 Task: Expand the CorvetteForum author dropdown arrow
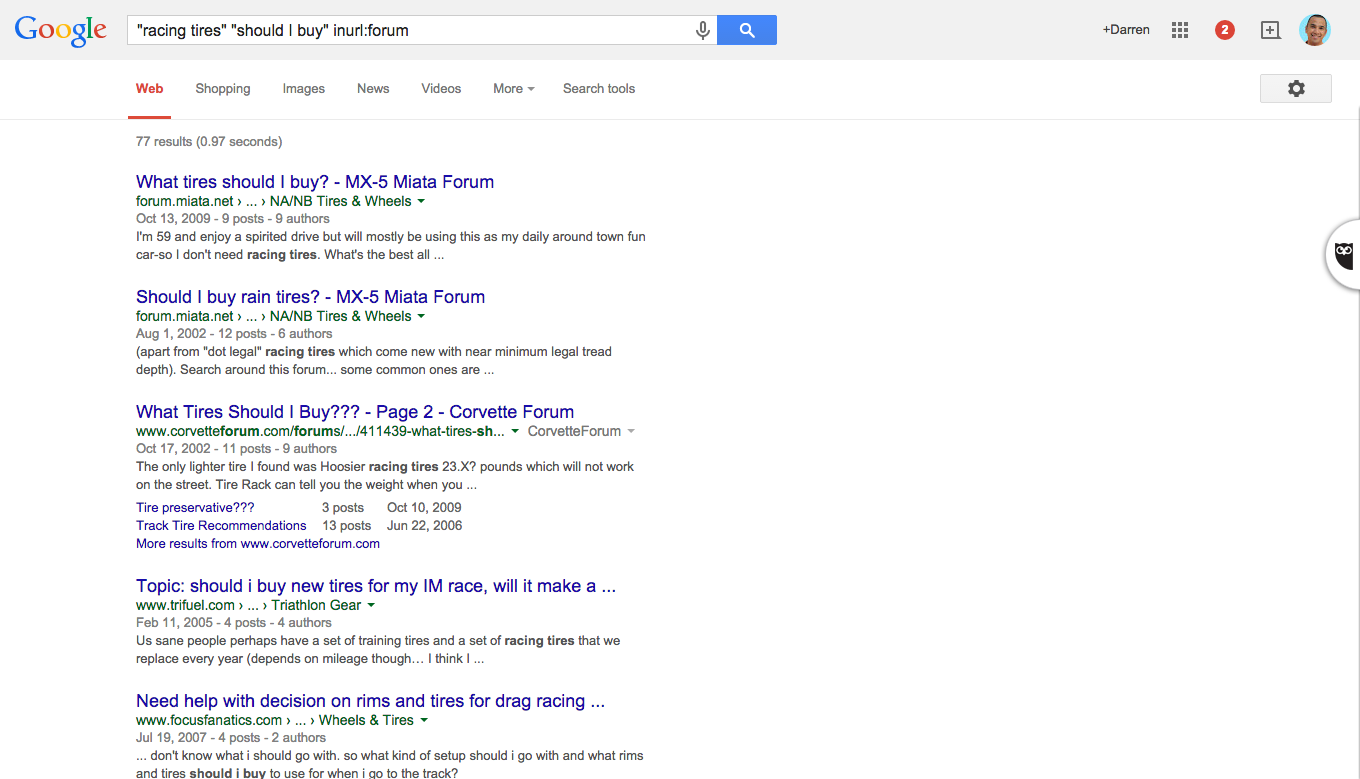(631, 432)
